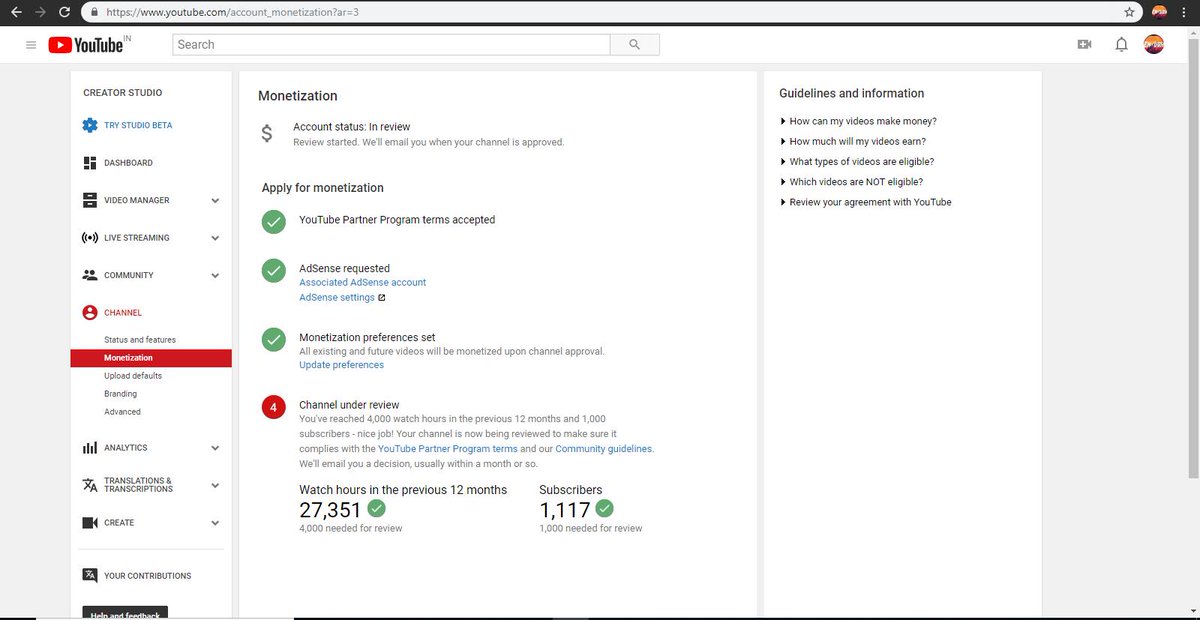1200x620 pixels.
Task: Click the Channel person icon
Action: [x=90, y=313]
